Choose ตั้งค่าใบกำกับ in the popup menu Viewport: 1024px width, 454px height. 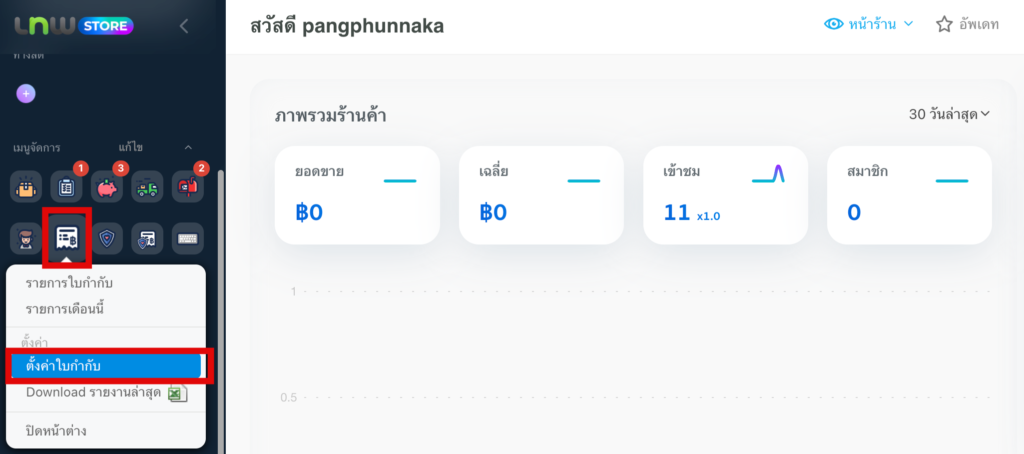pyautogui.click(x=63, y=367)
